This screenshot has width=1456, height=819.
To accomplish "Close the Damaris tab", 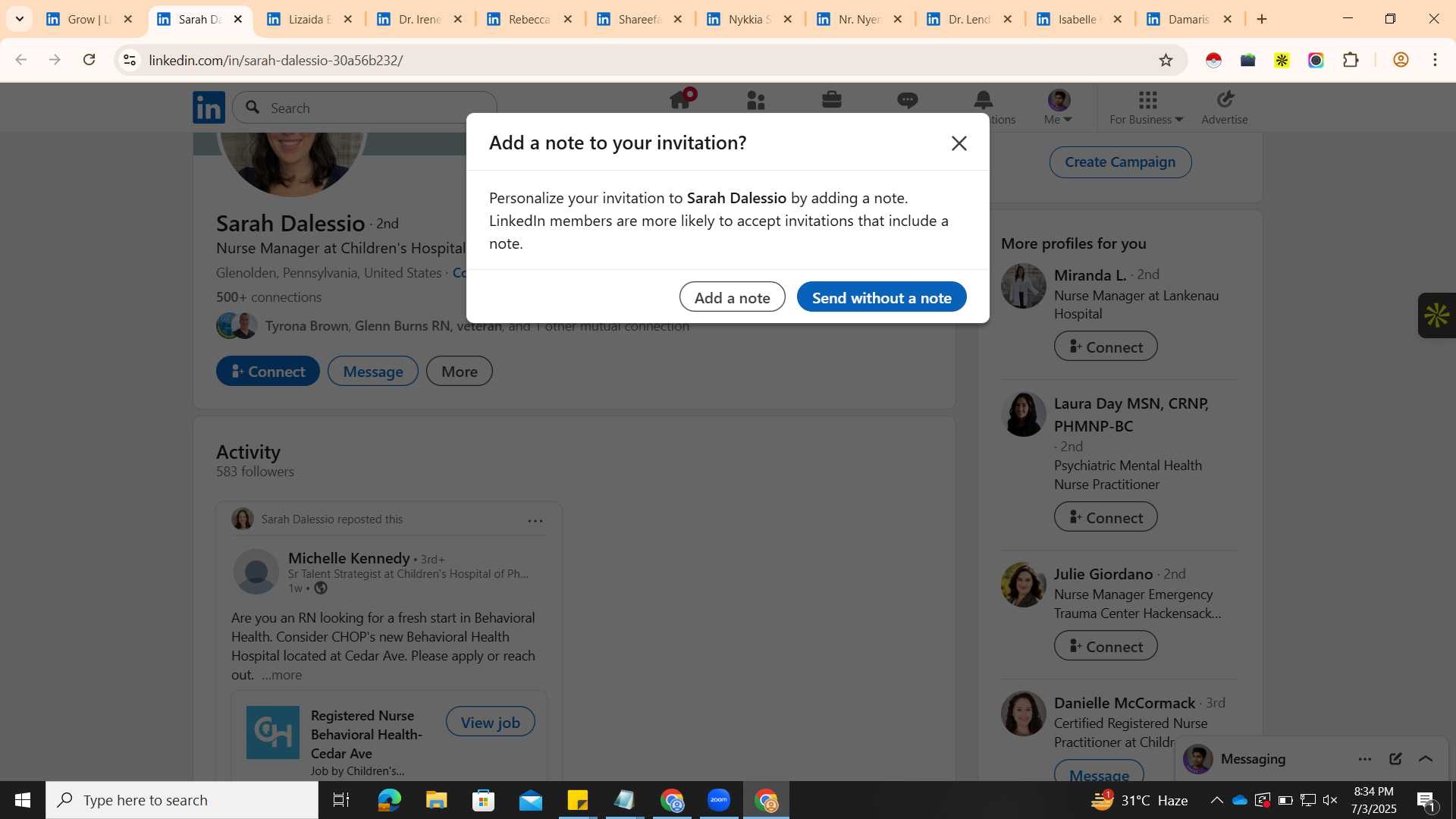I will (1228, 19).
